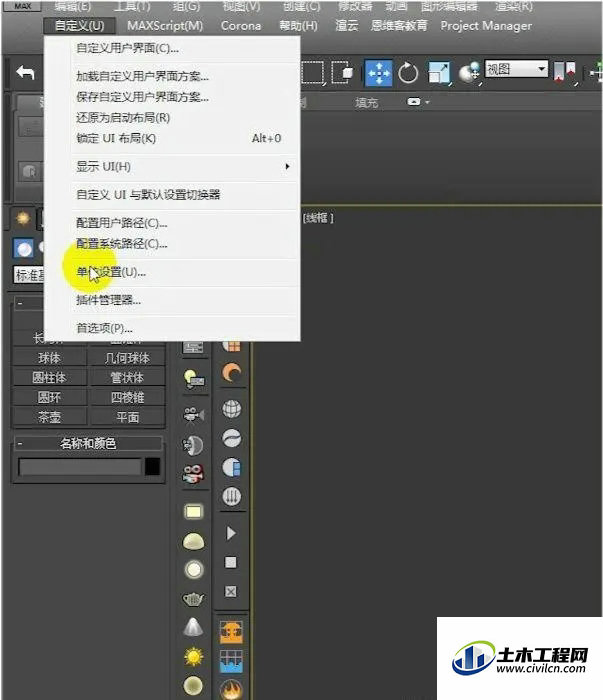Click the 几何球体 primitive button

(x=127, y=358)
